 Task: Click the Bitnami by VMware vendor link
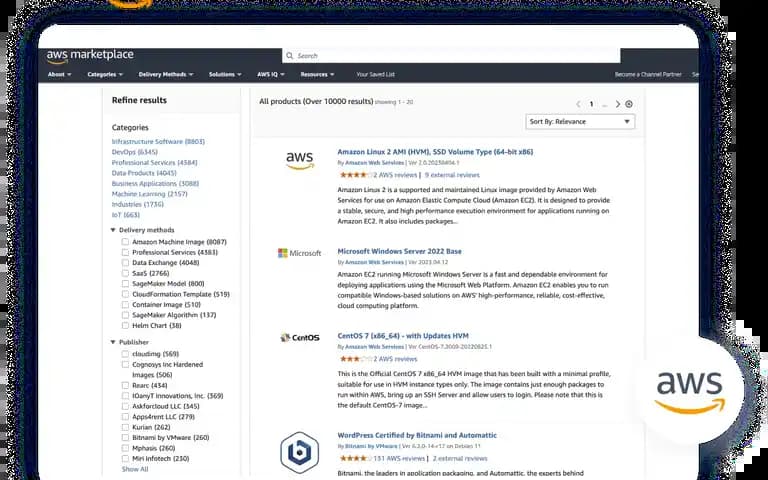(x=371, y=446)
